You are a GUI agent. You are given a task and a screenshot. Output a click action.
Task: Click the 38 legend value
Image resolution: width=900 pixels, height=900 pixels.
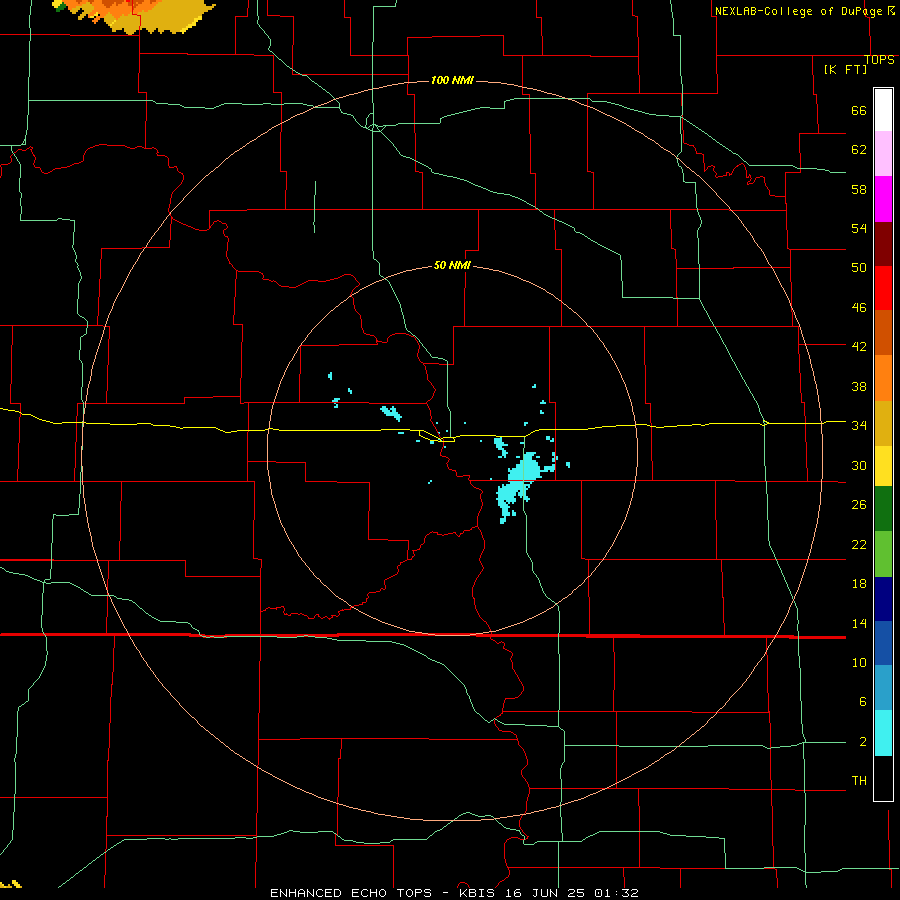pyautogui.click(x=859, y=386)
